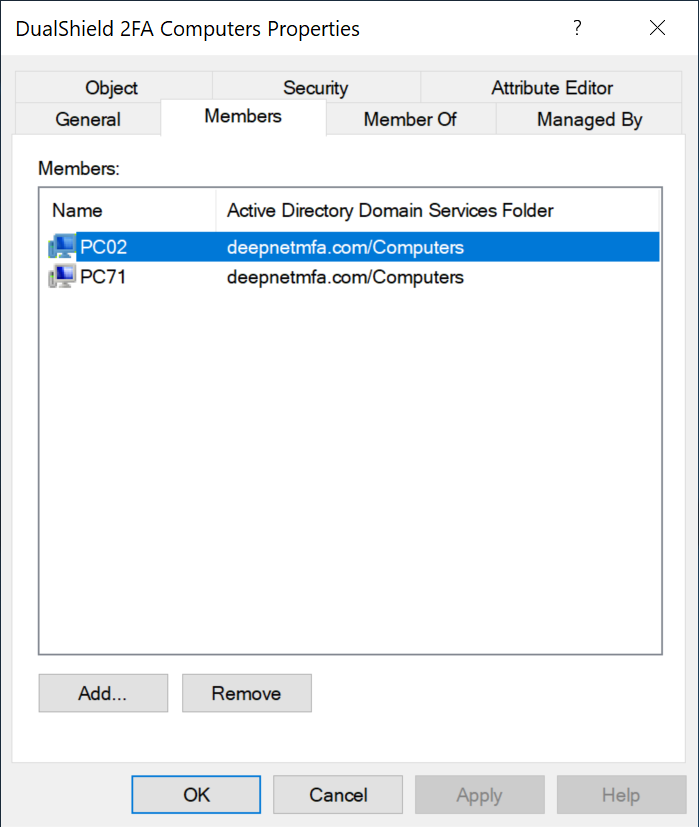Close the DualShield Properties dialog
Viewport: 699px width, 827px height.
tap(657, 29)
